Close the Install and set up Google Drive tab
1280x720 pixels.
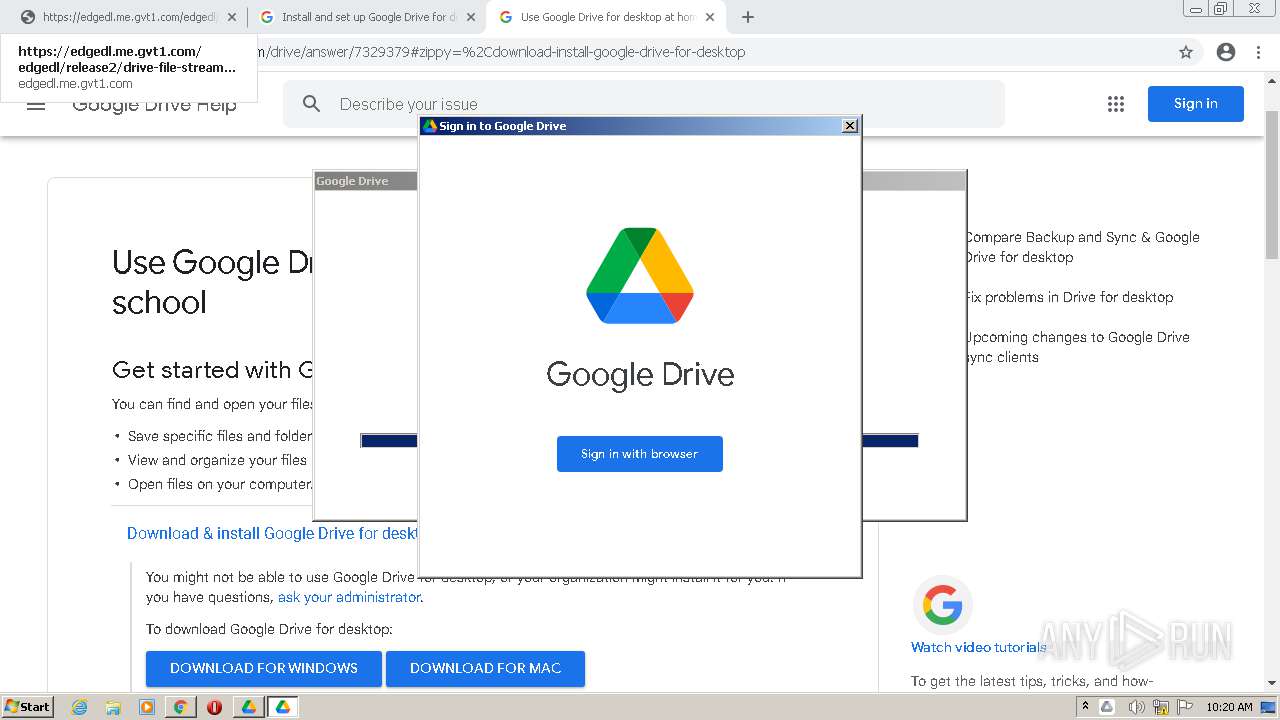pos(471,17)
